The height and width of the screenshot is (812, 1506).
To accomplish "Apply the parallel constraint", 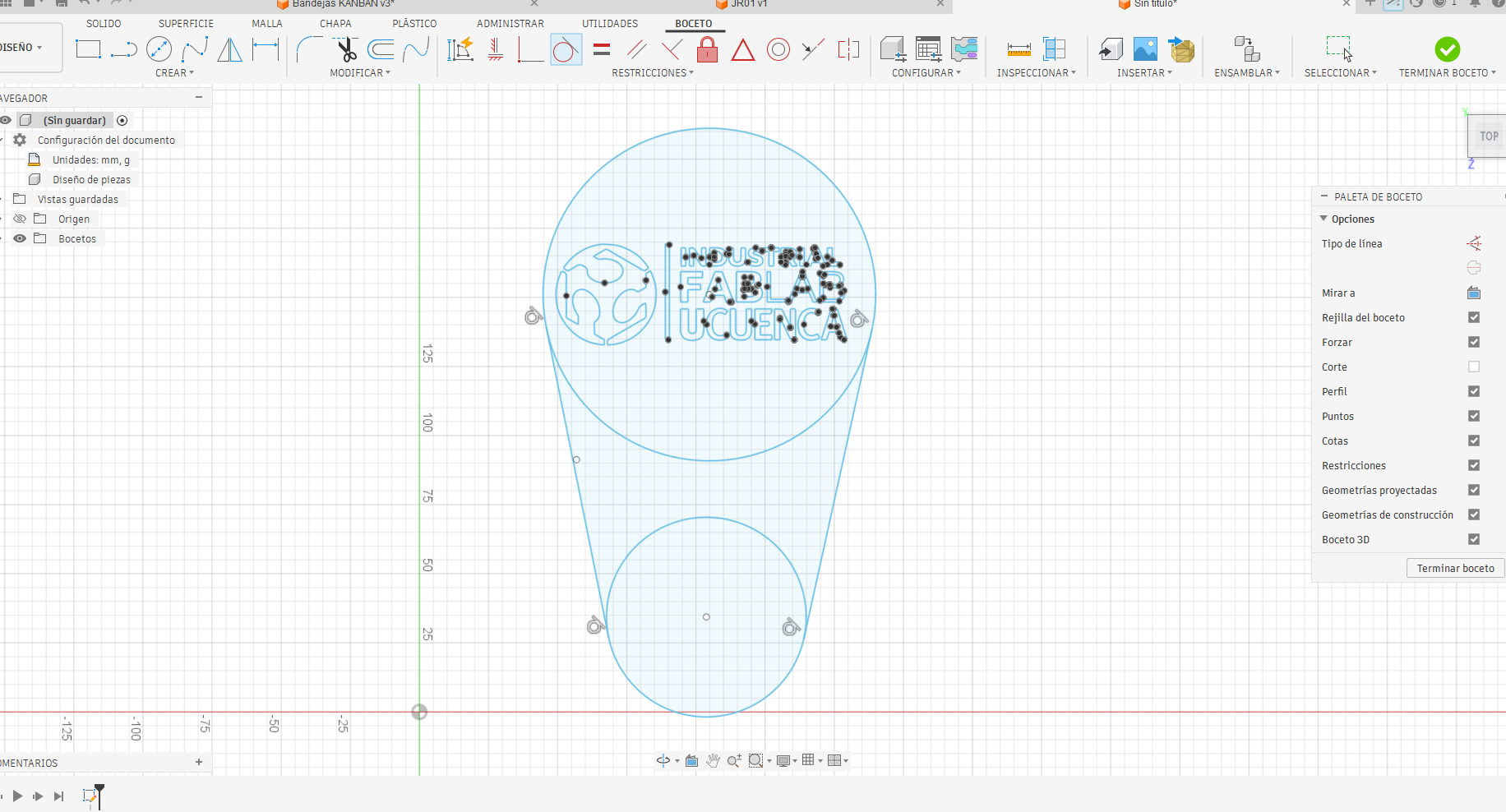I will point(637,49).
